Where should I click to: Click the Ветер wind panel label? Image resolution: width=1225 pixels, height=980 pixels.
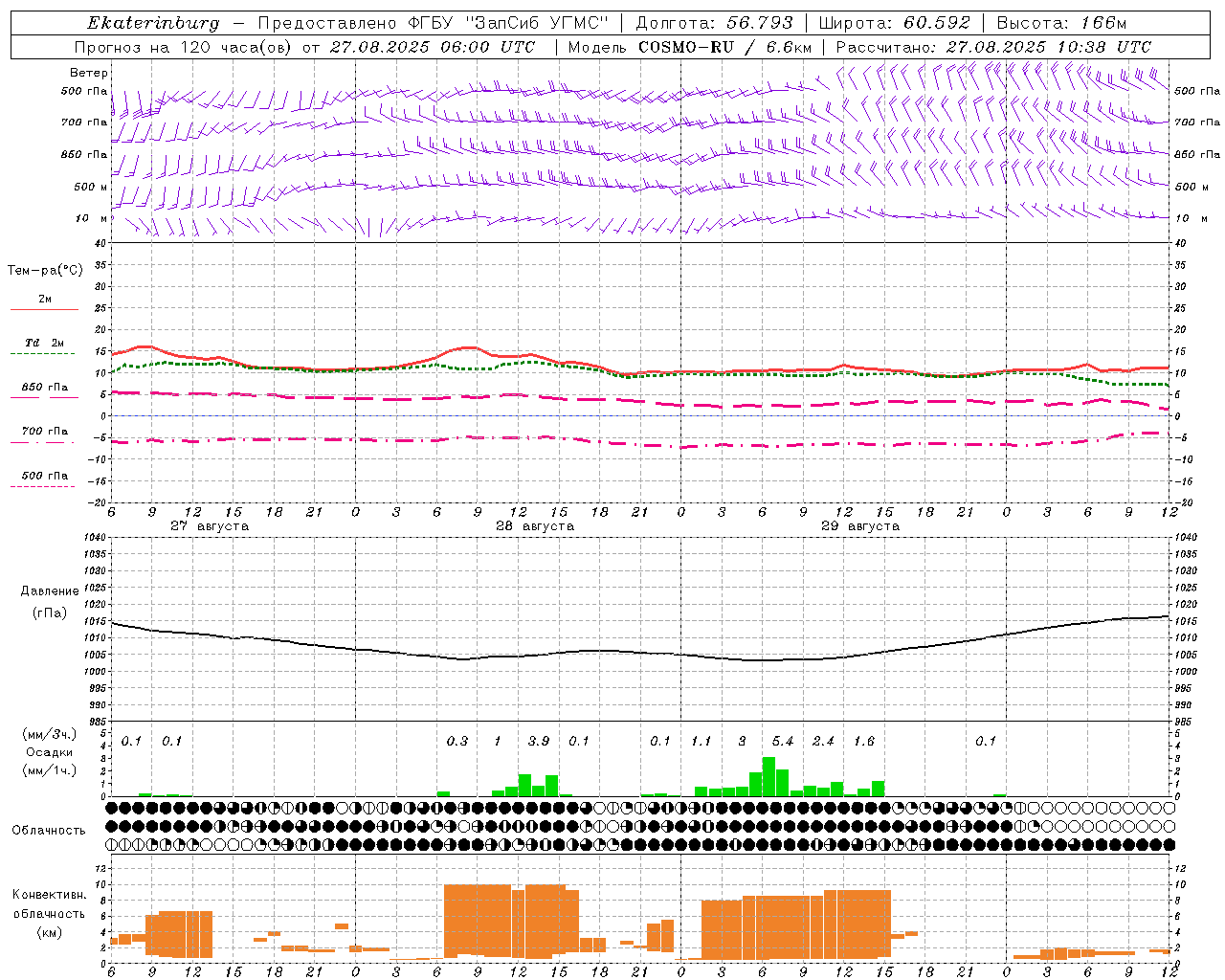89,73
